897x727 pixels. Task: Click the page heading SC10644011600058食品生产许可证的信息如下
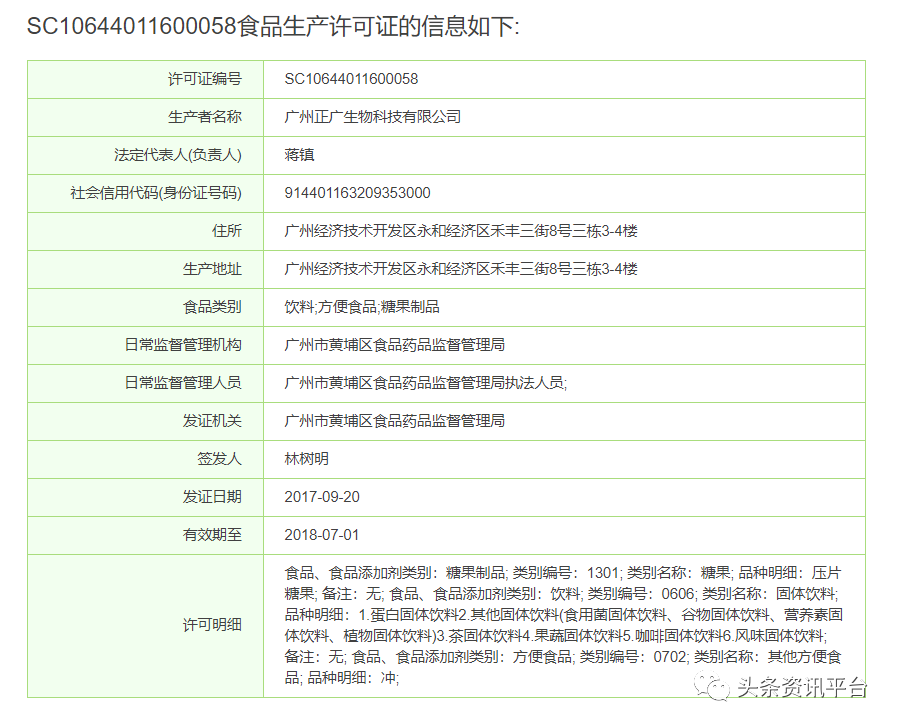[x=273, y=26]
